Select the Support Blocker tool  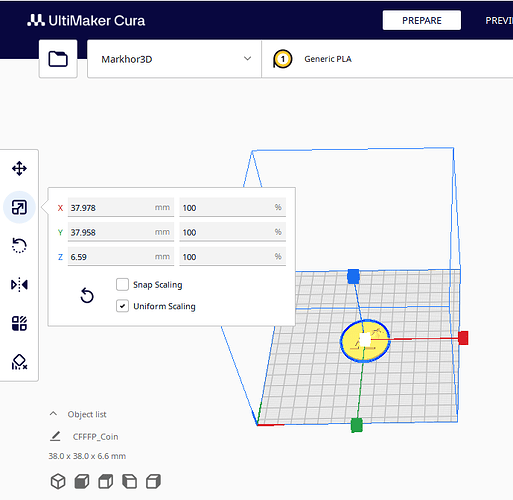pos(19,362)
